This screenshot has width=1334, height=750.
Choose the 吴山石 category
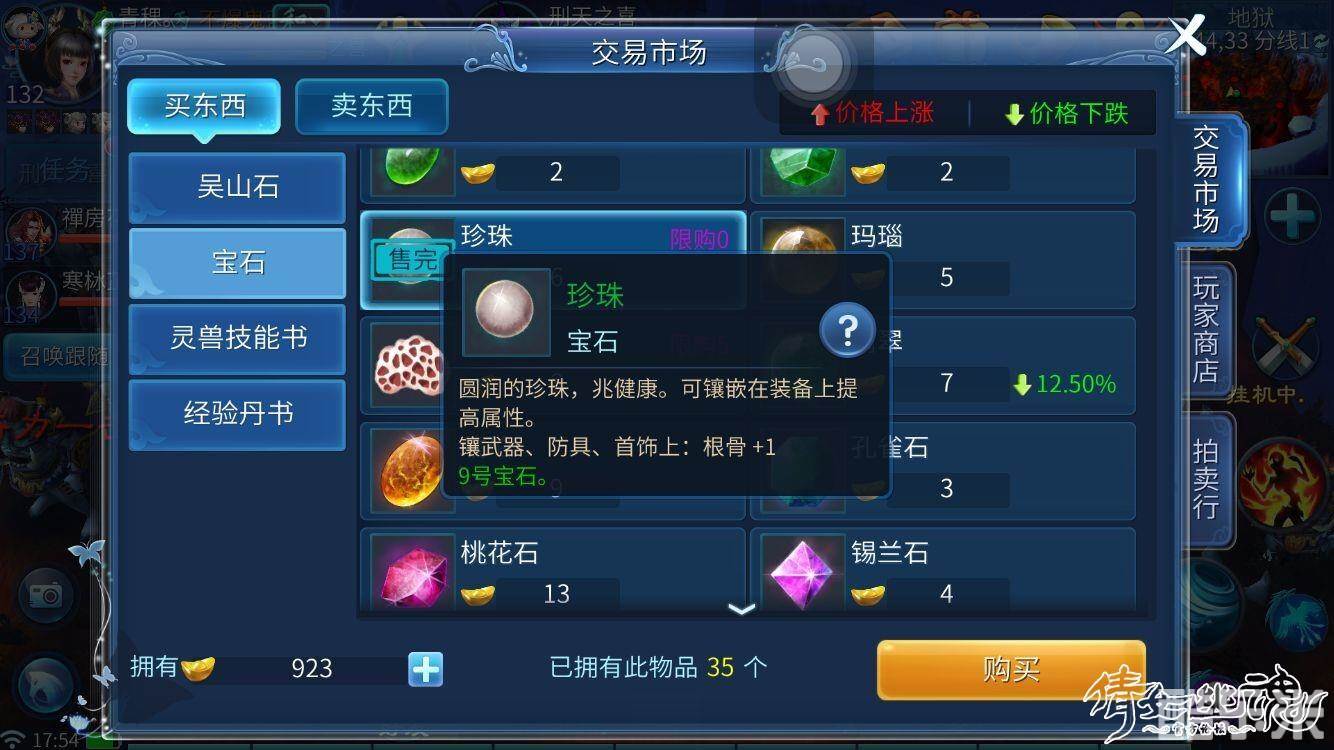(x=237, y=187)
